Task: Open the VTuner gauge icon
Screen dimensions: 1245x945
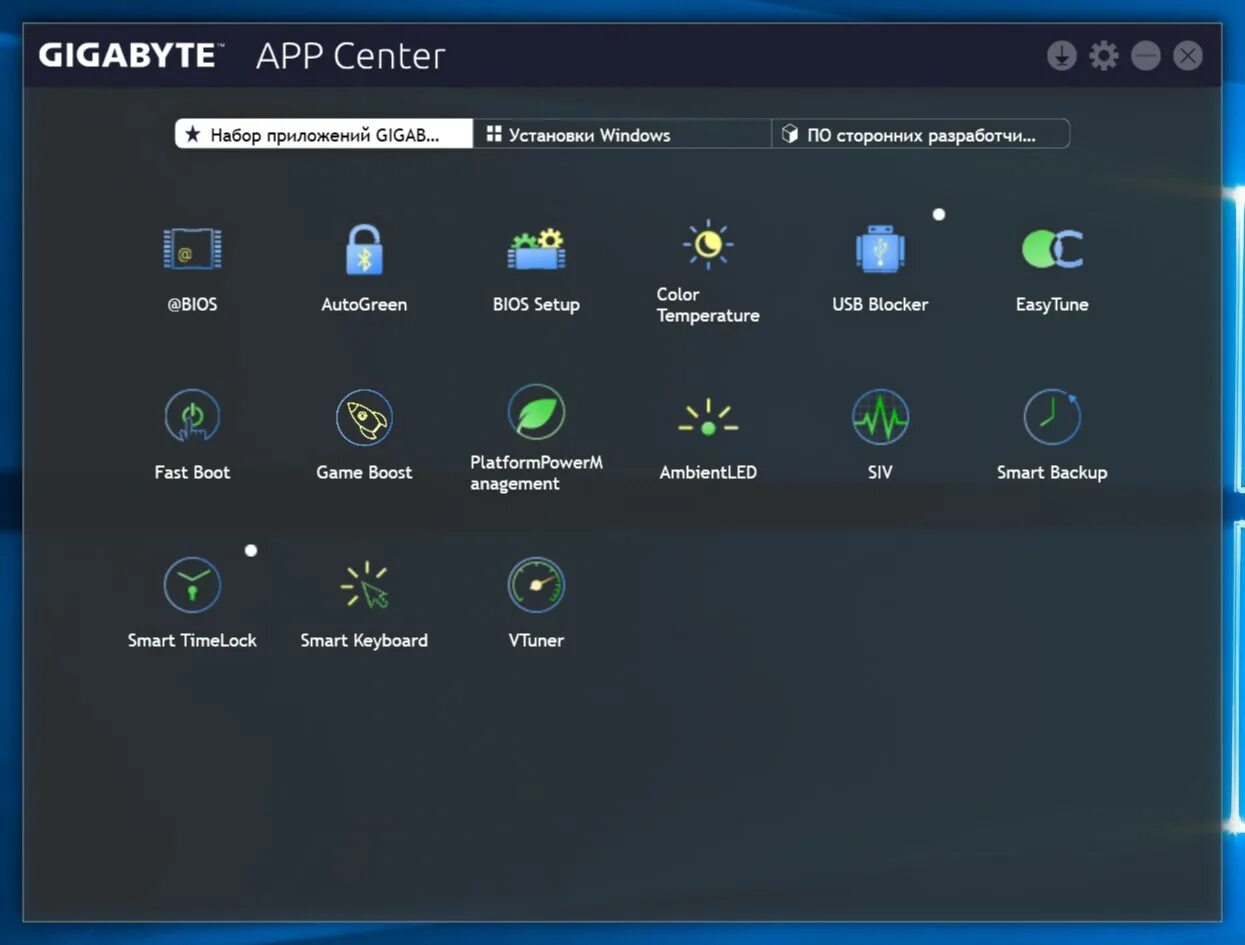Action: pyautogui.click(x=536, y=585)
